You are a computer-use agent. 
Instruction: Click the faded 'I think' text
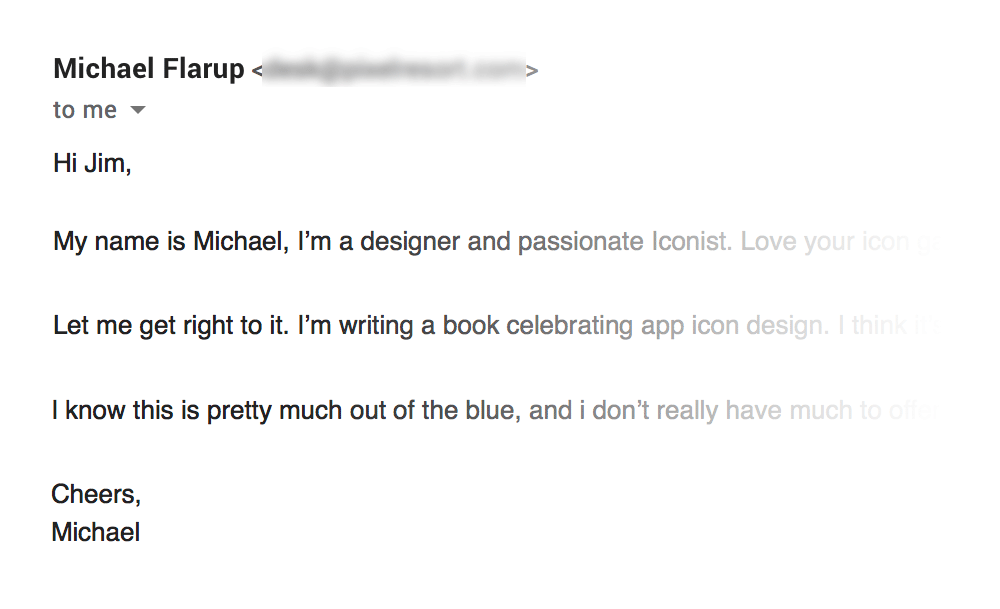[x=872, y=326]
